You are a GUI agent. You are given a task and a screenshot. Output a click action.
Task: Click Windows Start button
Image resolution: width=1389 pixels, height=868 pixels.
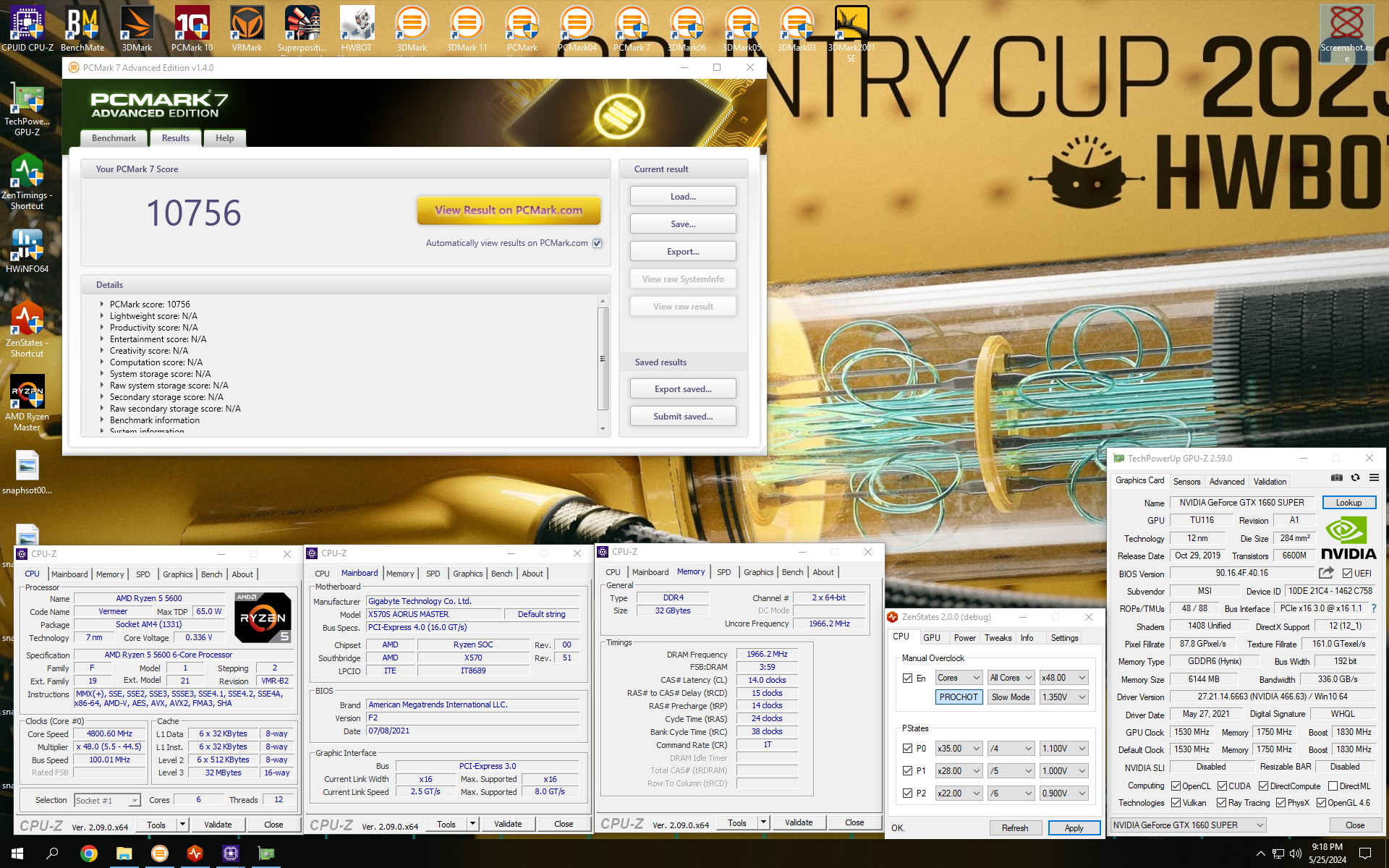coord(17,854)
